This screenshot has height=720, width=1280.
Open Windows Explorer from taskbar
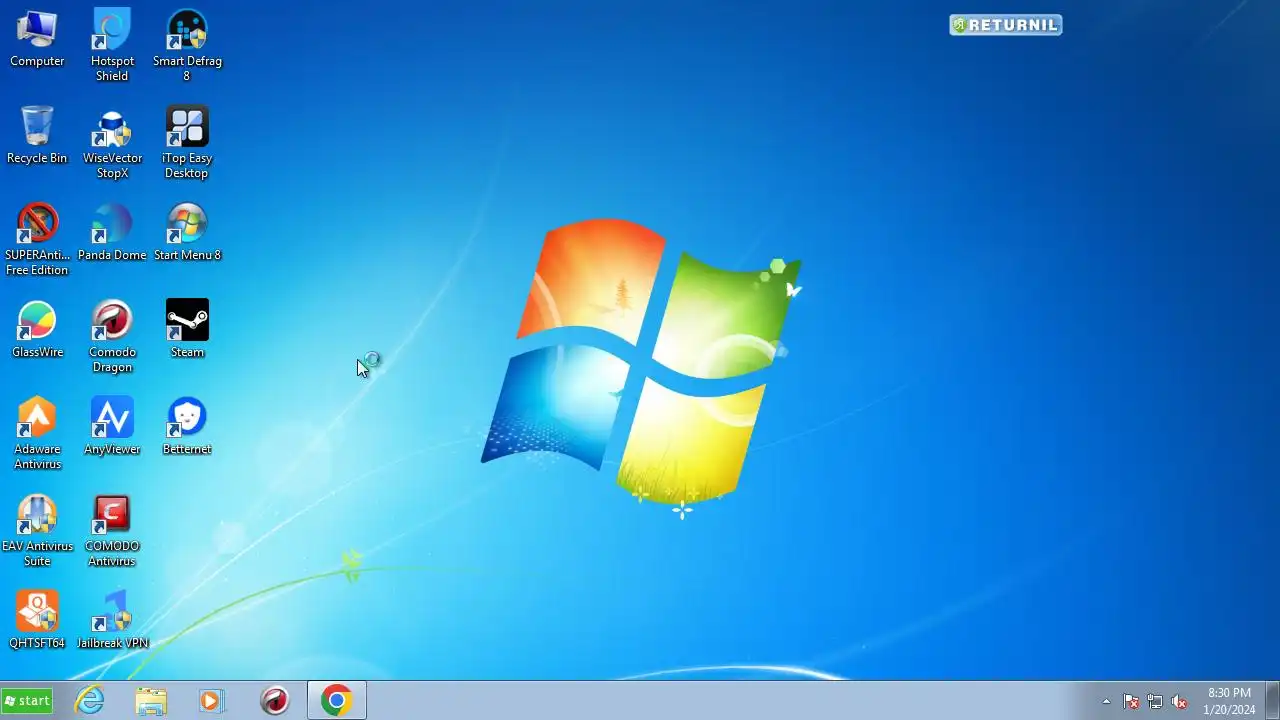pos(151,701)
